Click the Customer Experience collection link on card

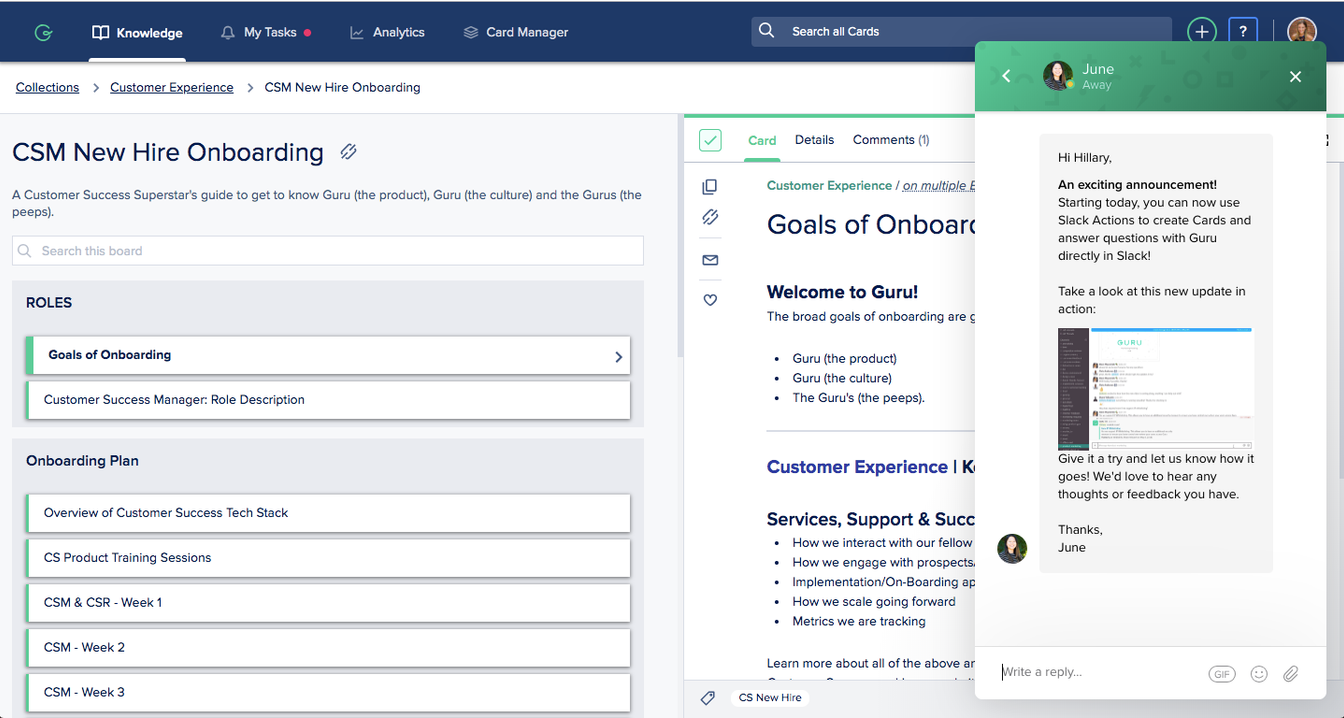(829, 186)
